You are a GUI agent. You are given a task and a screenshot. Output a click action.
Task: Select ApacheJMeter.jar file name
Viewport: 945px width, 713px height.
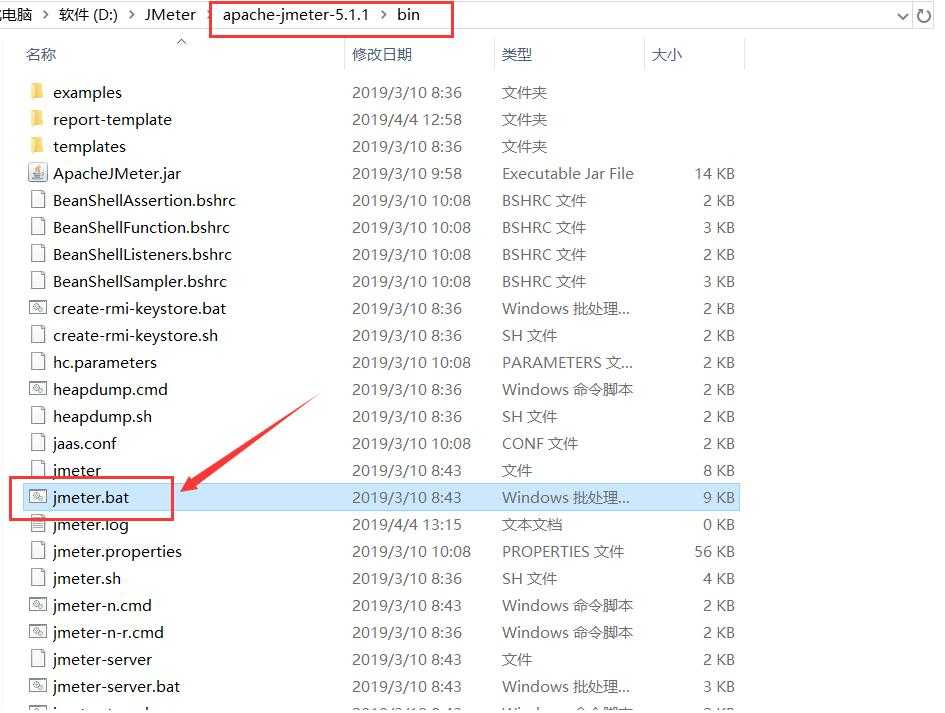click(x=117, y=174)
